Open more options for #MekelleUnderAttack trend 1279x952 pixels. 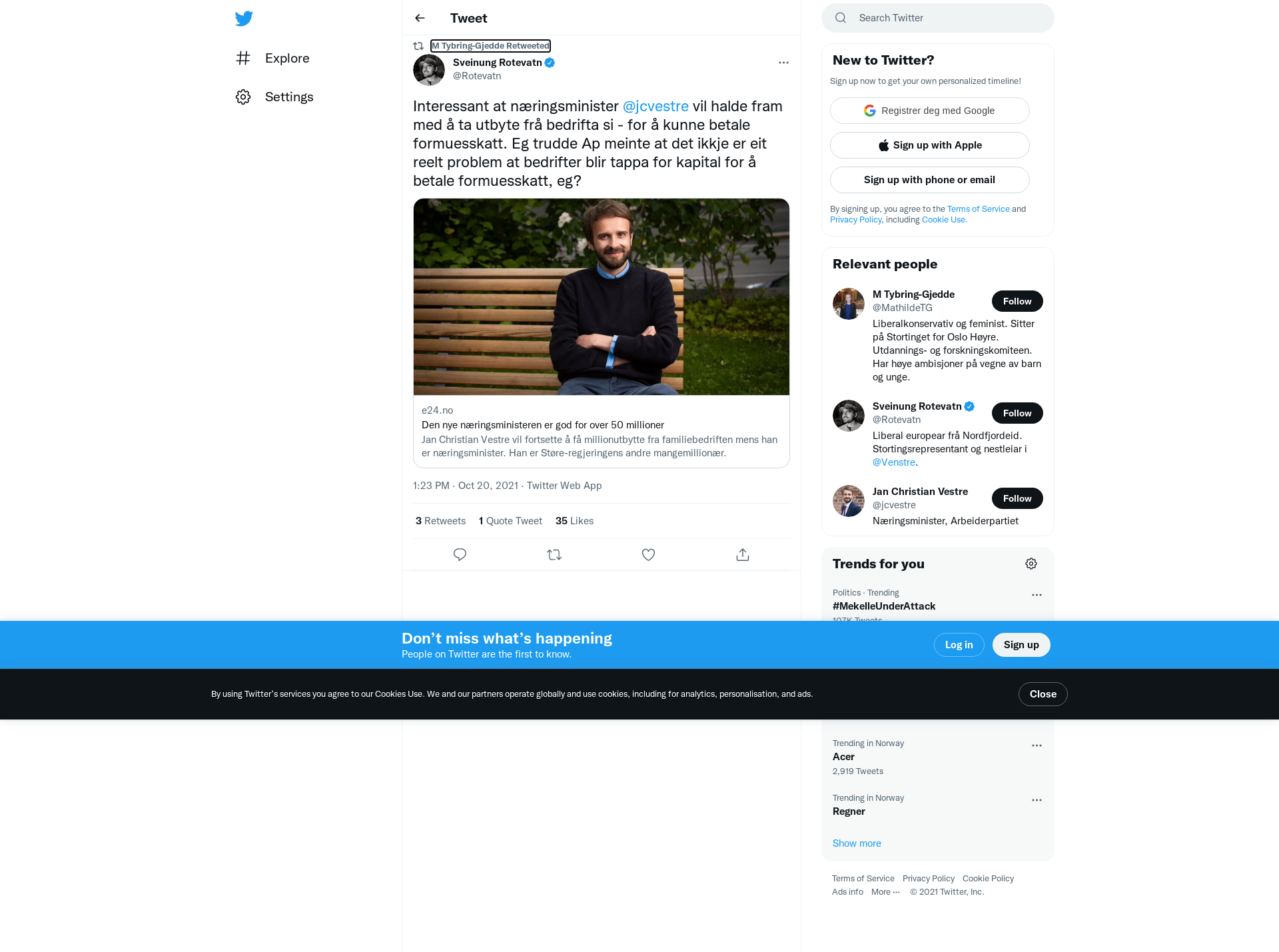(1037, 595)
